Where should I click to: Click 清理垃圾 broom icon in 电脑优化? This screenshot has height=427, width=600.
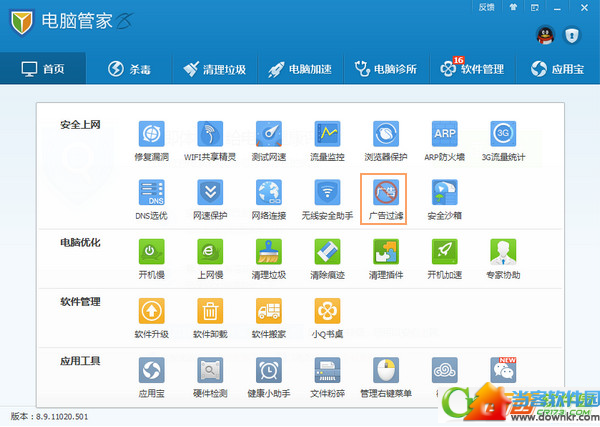pos(269,259)
